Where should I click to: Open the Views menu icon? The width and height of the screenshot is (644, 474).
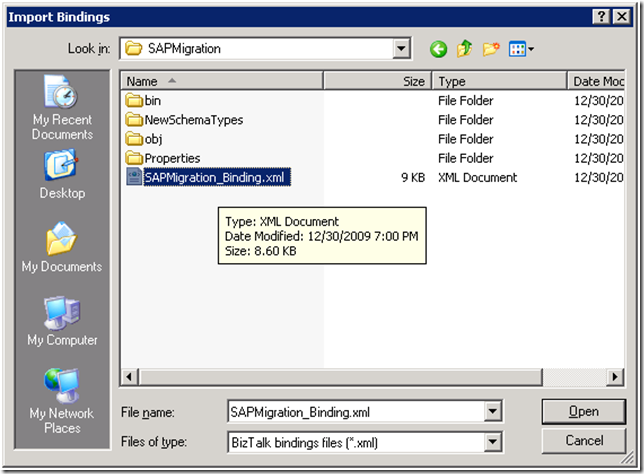(521, 49)
